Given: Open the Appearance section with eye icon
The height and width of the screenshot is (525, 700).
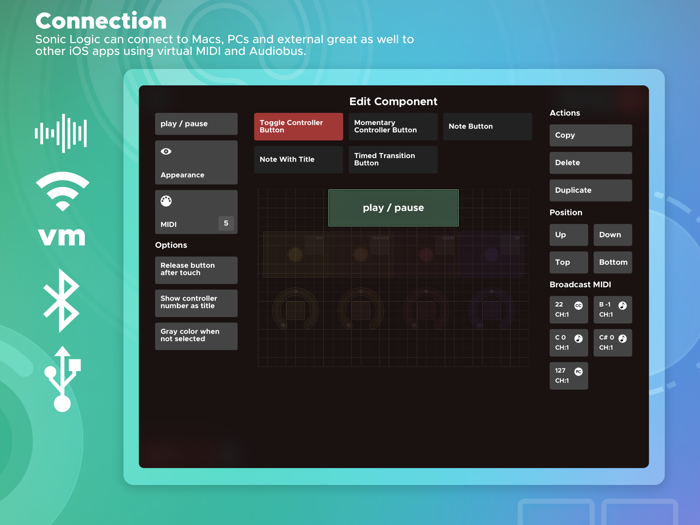Looking at the screenshot, I should [x=196, y=162].
